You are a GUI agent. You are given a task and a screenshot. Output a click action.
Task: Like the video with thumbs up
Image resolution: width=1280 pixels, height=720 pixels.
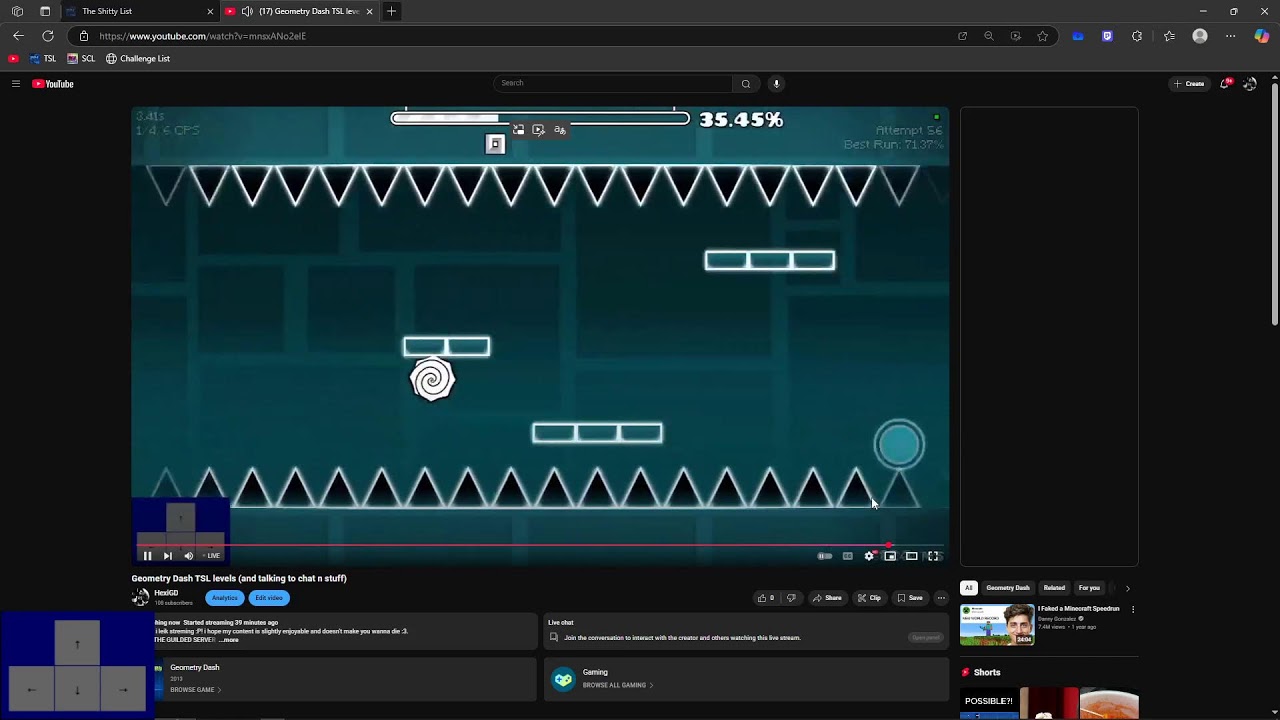pos(765,598)
